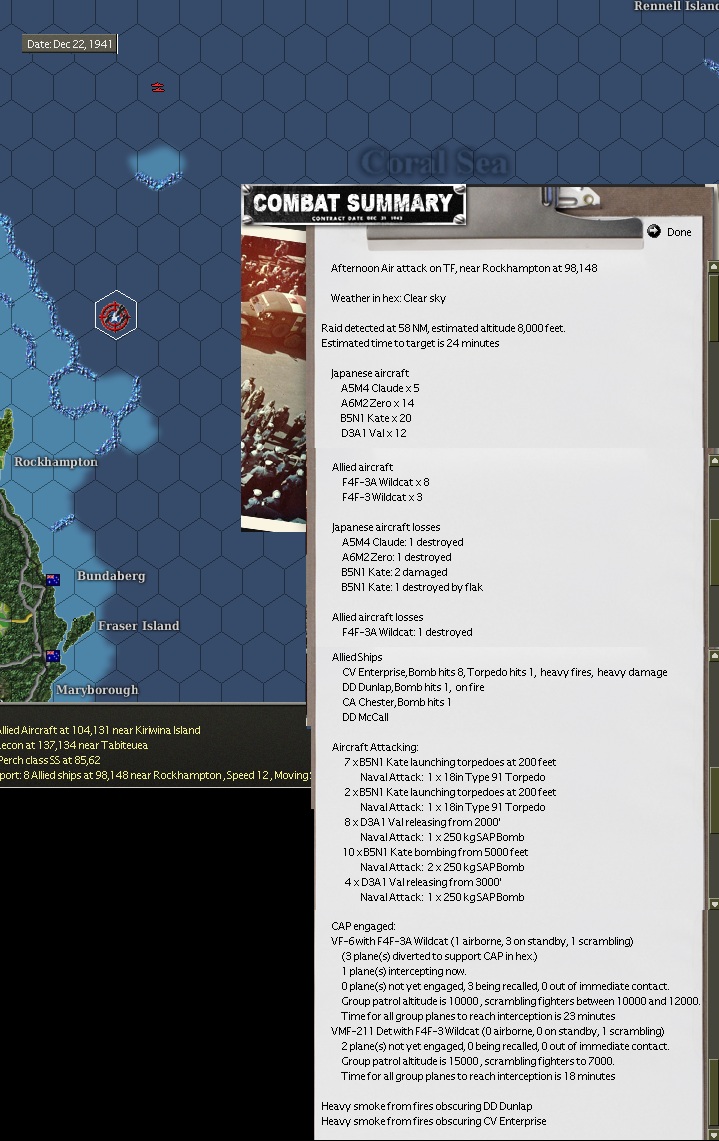Click the B5N1 Kate: 2 damaged line
This screenshot has width=719, height=1141.
(394, 572)
